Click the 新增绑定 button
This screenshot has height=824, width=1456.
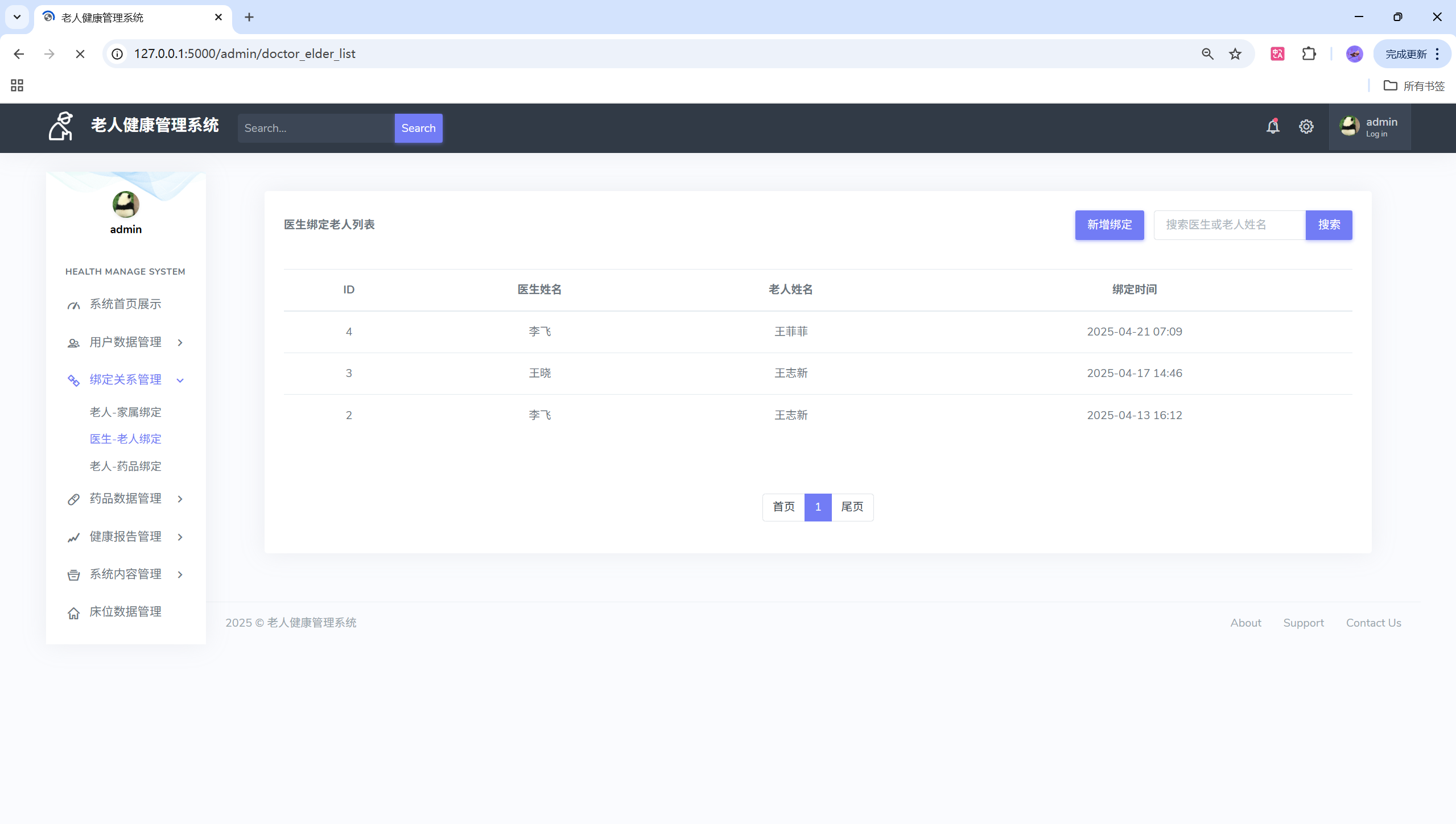[1109, 225]
